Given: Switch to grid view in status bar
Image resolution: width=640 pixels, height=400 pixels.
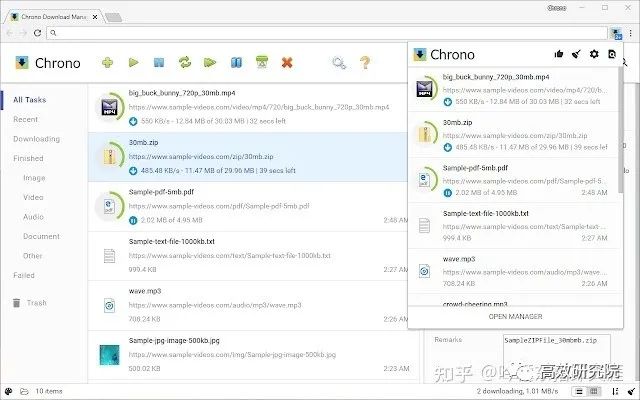Looking at the screenshot, I should (x=594, y=391).
